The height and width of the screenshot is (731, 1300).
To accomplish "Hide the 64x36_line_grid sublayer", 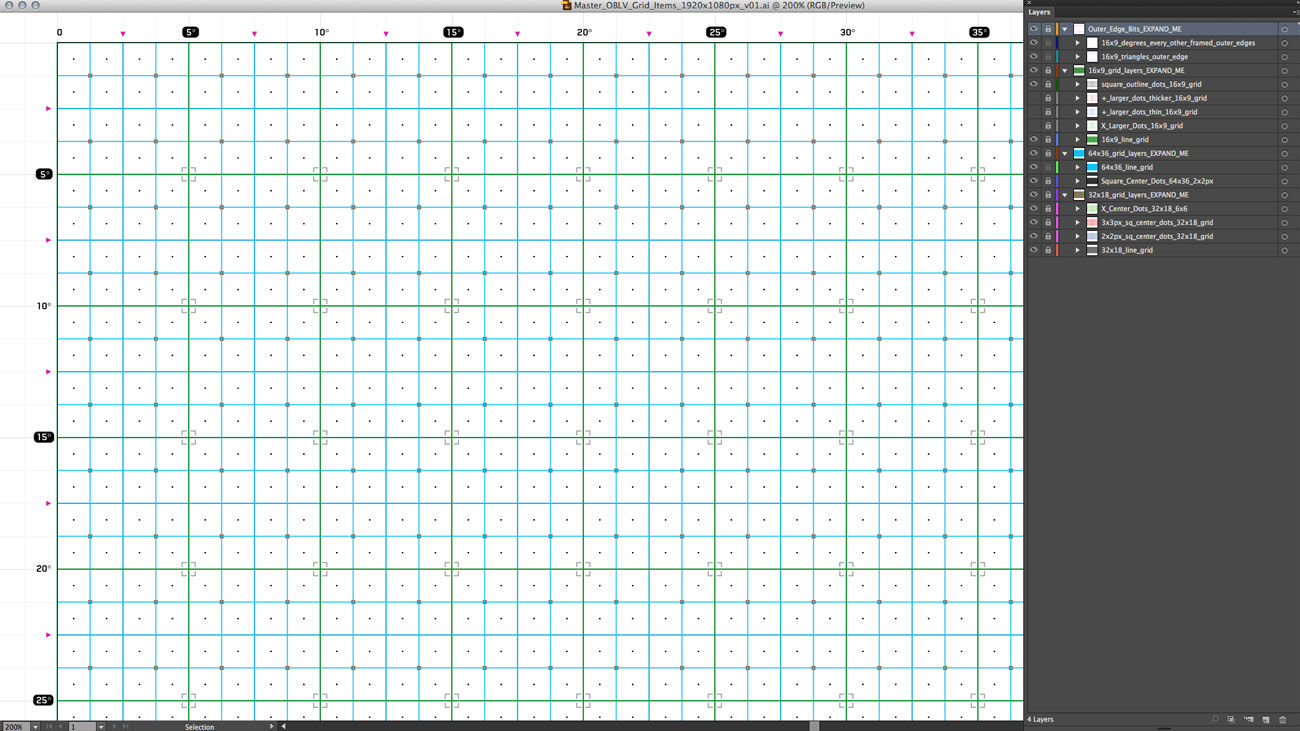I will pyautogui.click(x=1034, y=167).
